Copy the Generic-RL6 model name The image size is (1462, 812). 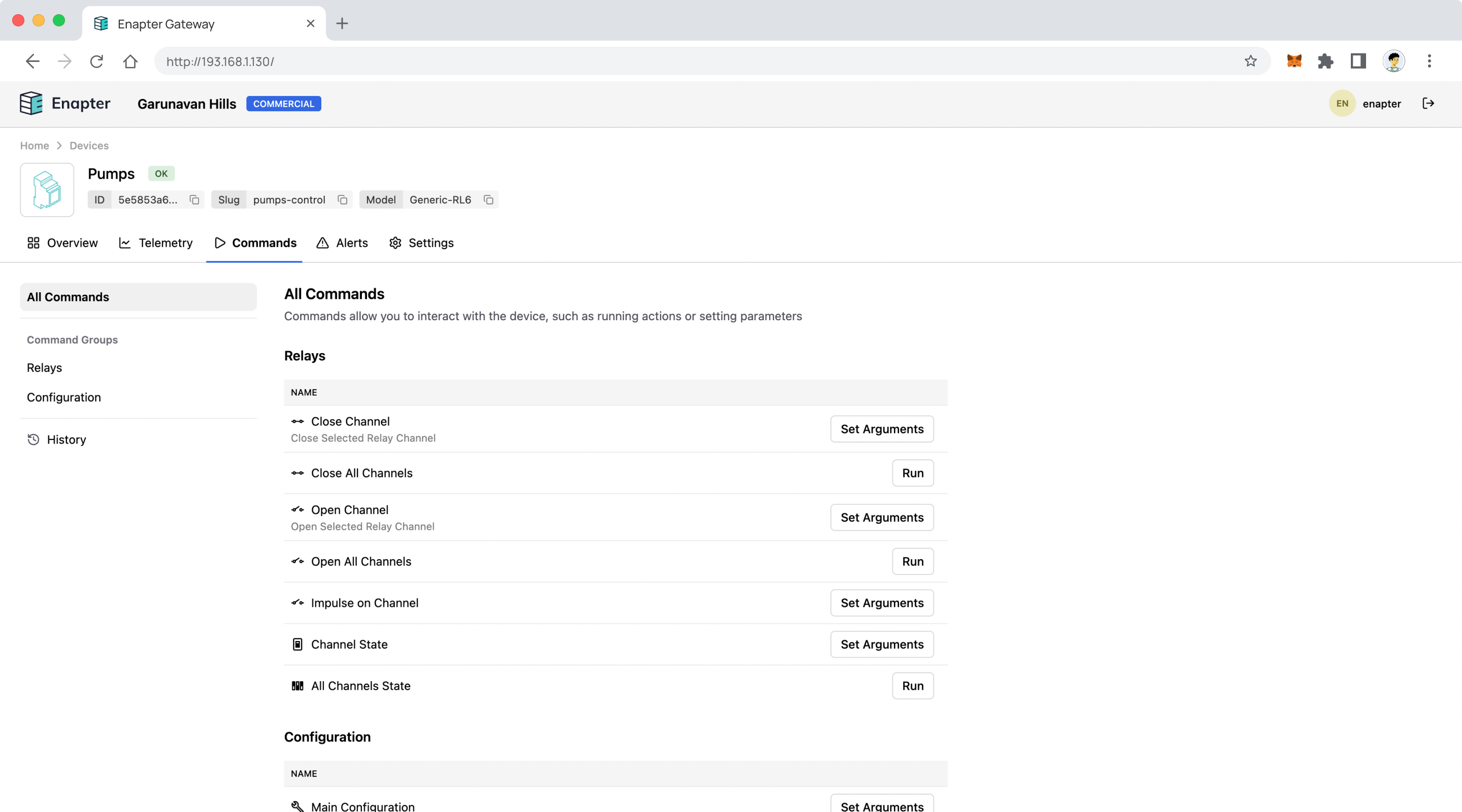488,200
